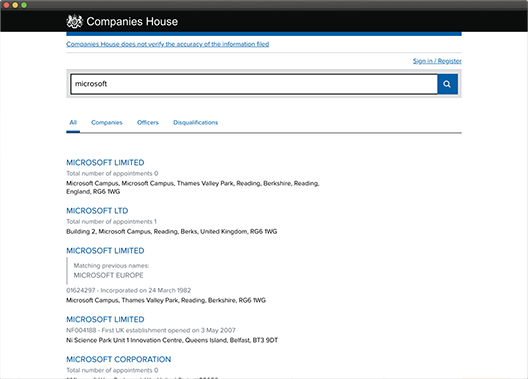
Task: Open MICROSOFT LIMITED Belfast establishment result
Action: click(105, 319)
